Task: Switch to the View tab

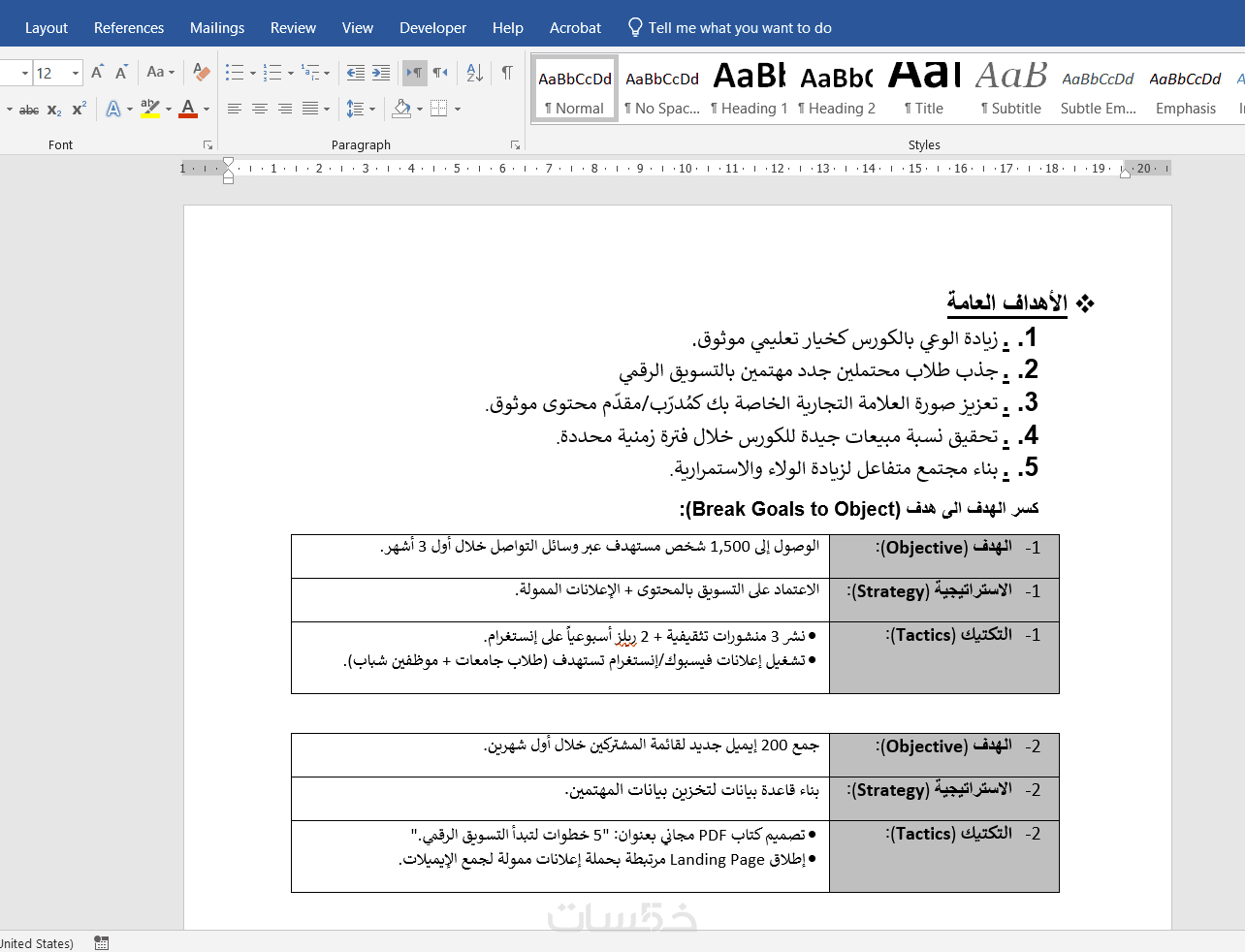Action: pyautogui.click(x=358, y=27)
